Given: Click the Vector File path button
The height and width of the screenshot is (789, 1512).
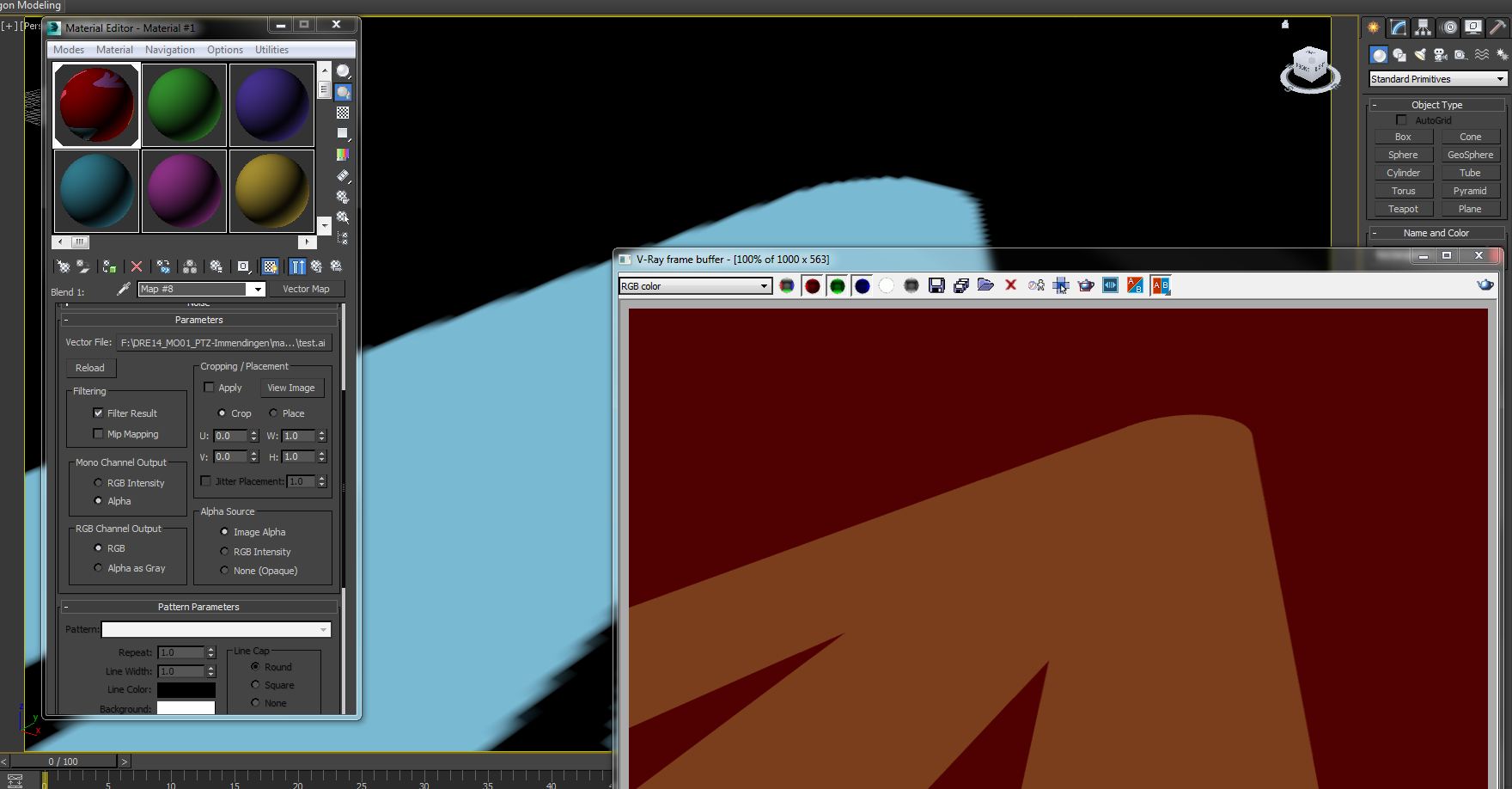Looking at the screenshot, I should pyautogui.click(x=223, y=342).
